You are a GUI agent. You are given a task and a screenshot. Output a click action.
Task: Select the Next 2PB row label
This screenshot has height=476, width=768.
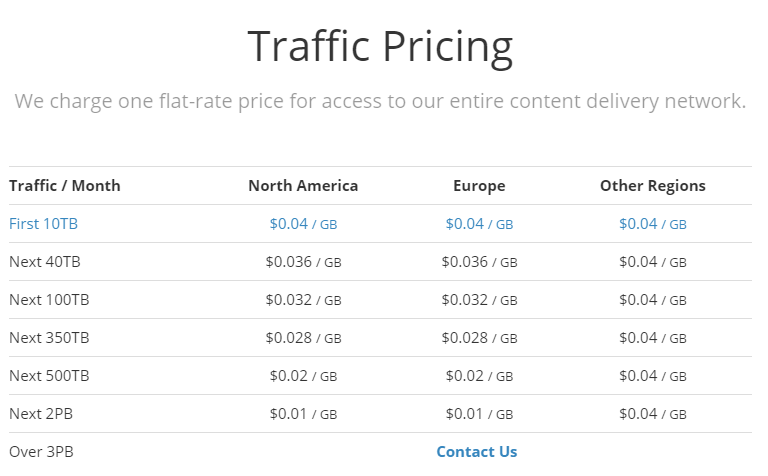coord(41,414)
